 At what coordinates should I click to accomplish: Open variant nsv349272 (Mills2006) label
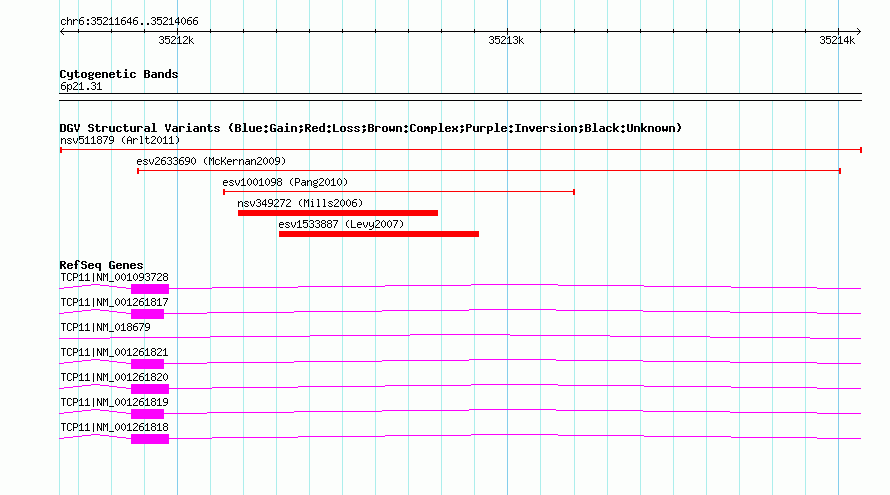(300, 203)
